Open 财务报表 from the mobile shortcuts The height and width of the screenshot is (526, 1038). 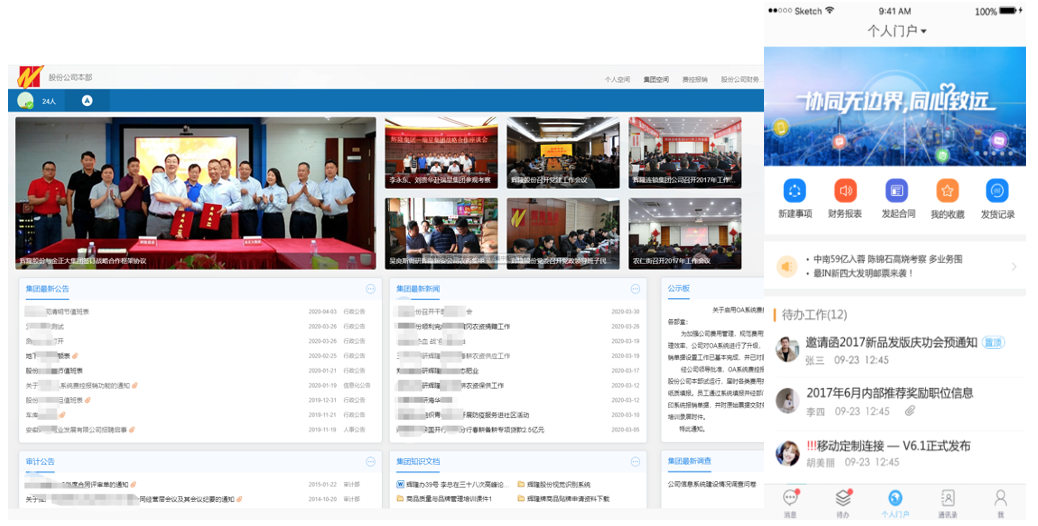pos(845,191)
